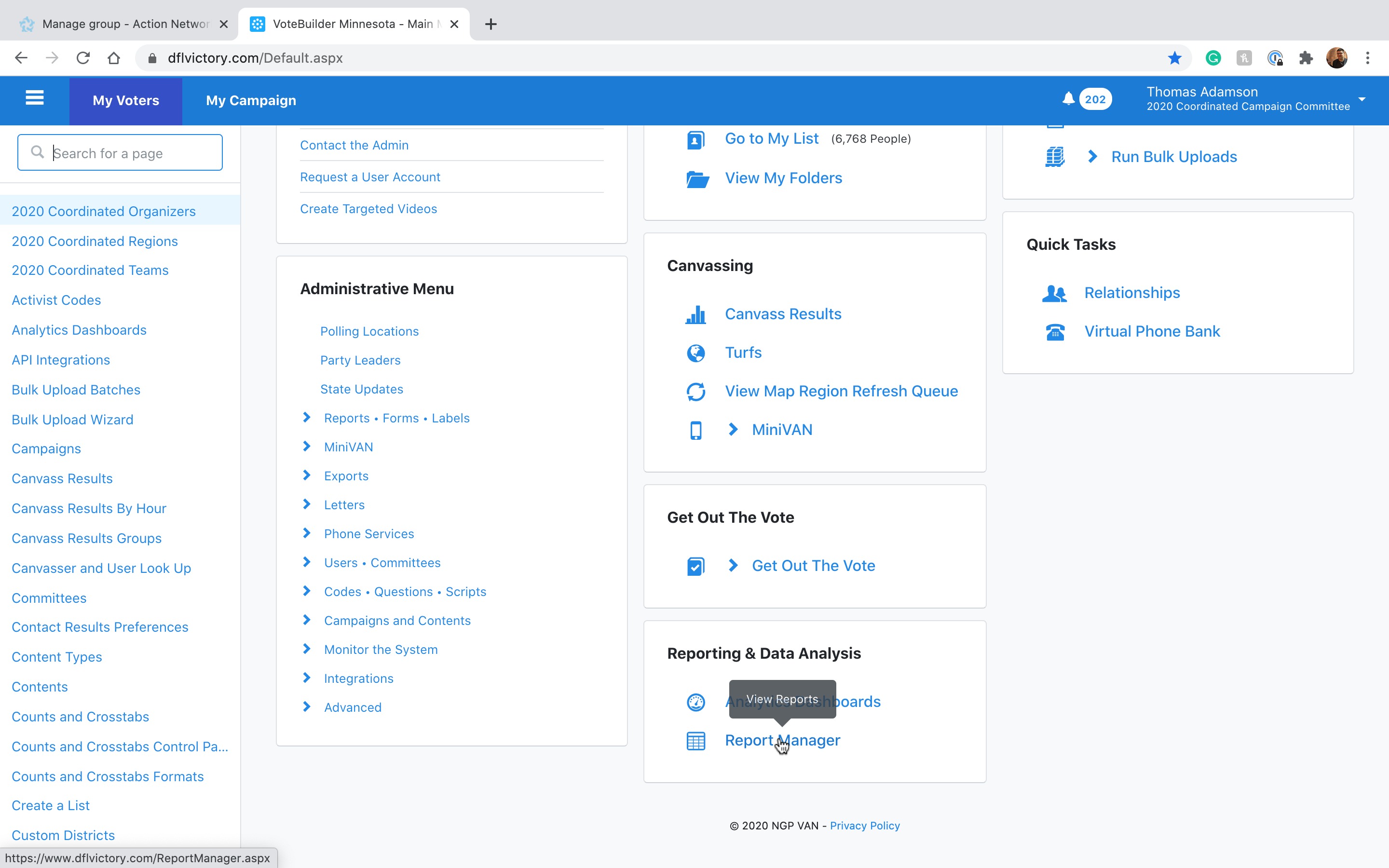Click the Canvass Results bar chart icon
The width and height of the screenshot is (1389, 868).
695,314
